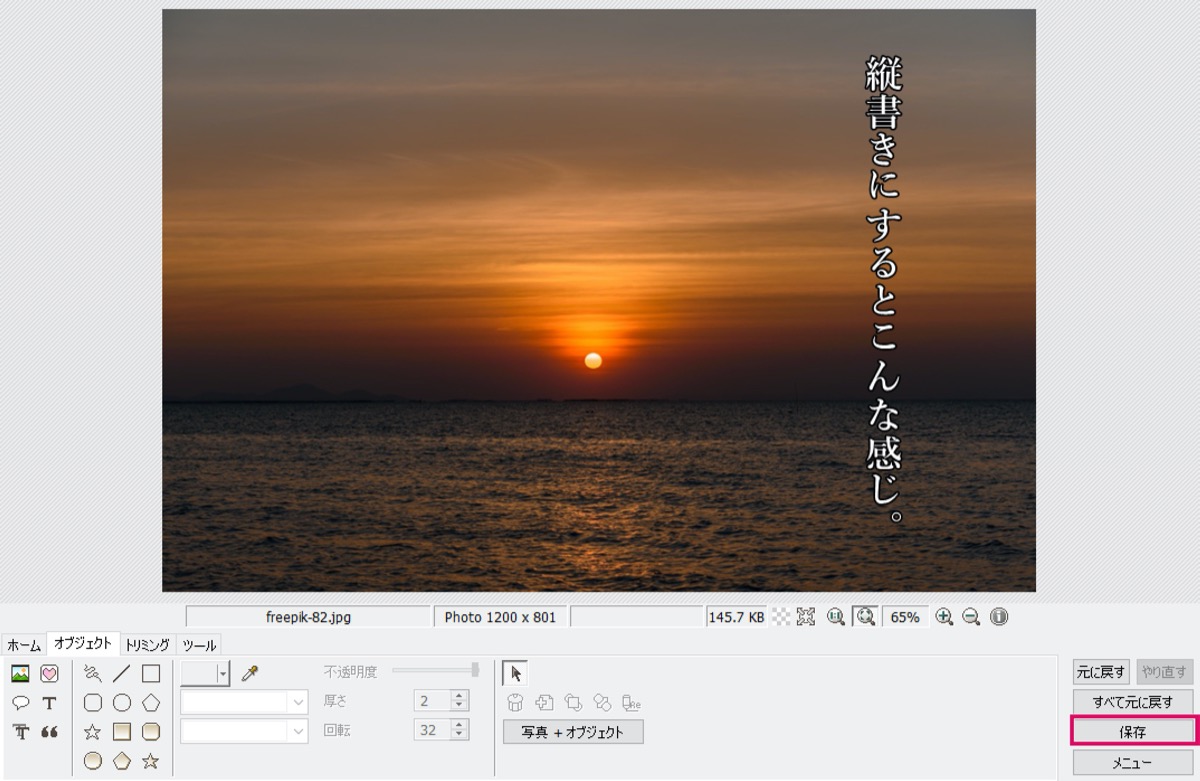Open fullscreen view with the four-arrow icon
This screenshot has width=1200, height=781.
click(x=807, y=617)
